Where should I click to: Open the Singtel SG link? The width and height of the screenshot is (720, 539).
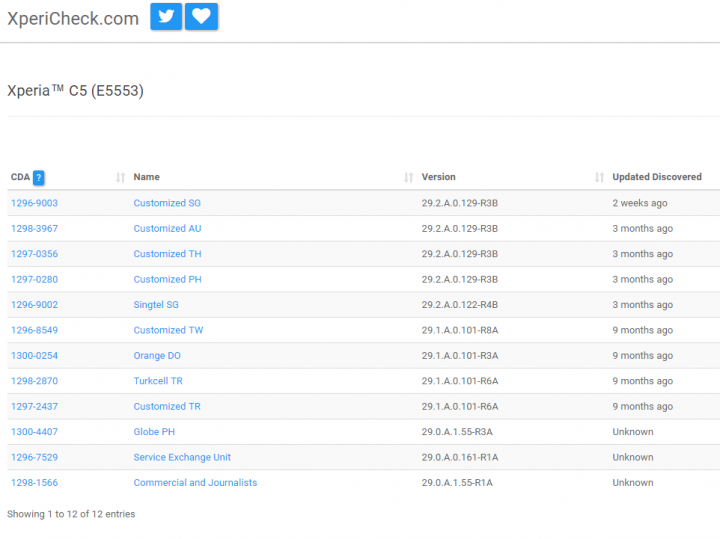[156, 305]
